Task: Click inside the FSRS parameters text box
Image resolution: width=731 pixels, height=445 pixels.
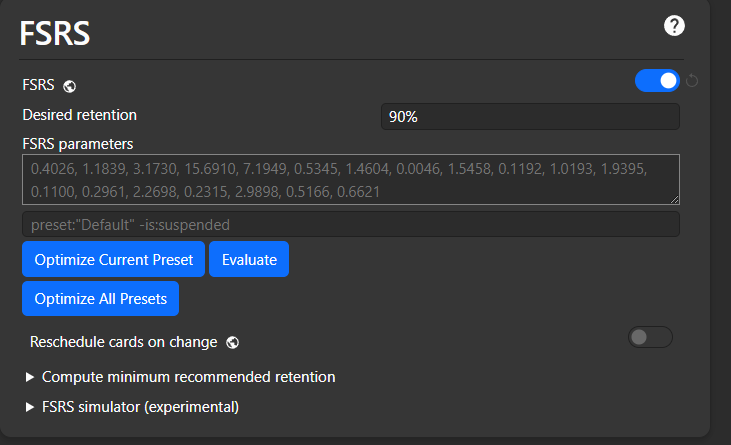Action: point(351,179)
